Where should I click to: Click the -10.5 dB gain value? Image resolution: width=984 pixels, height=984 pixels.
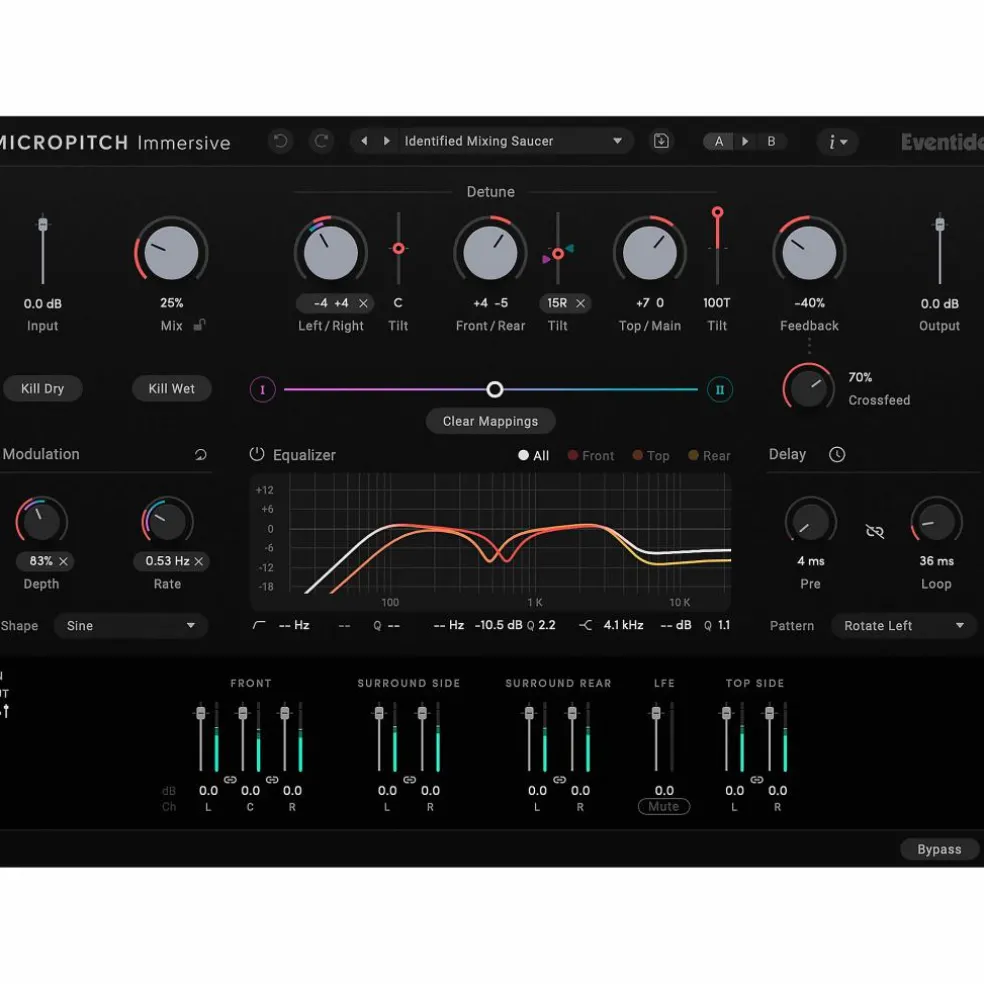point(498,625)
